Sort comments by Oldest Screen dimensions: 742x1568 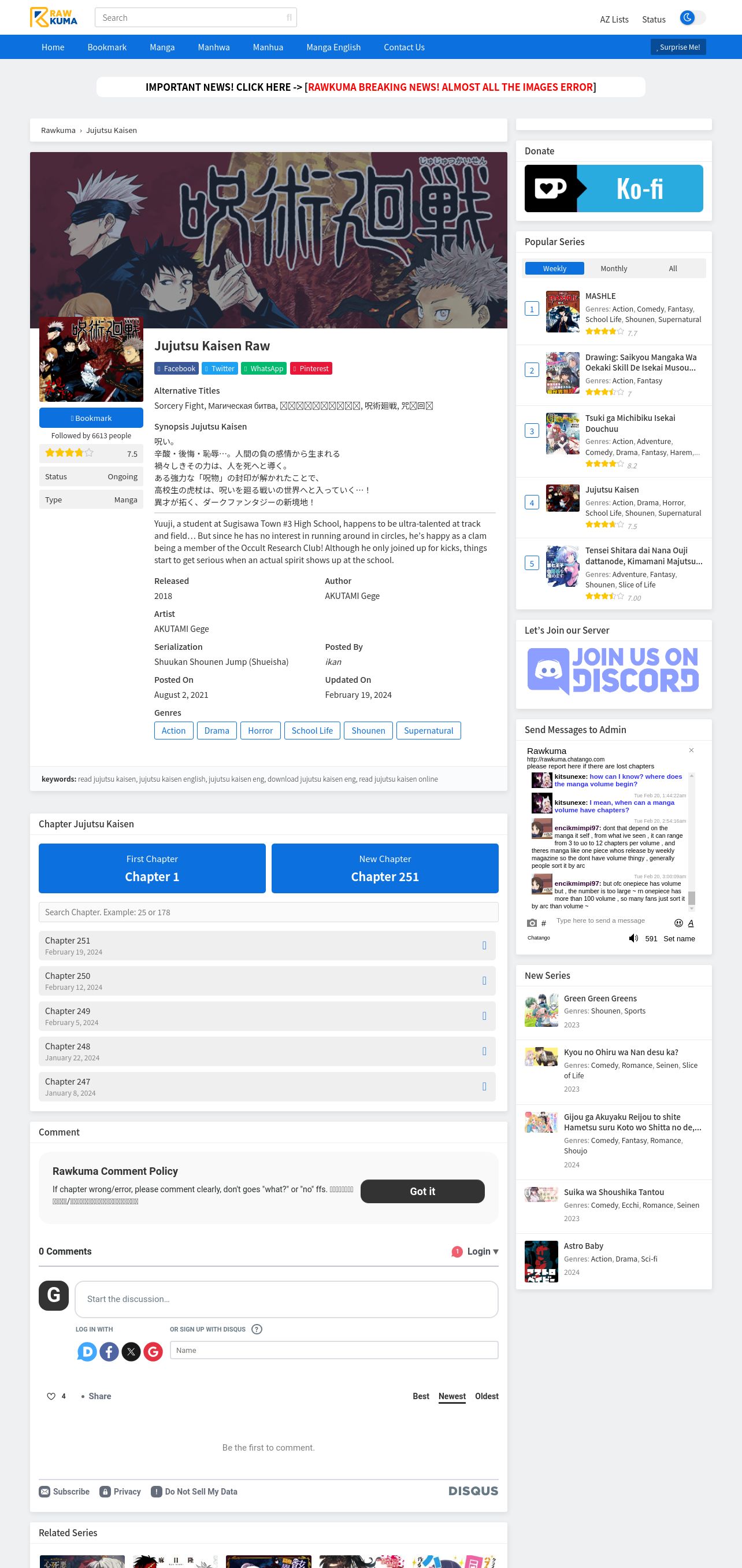click(487, 1396)
